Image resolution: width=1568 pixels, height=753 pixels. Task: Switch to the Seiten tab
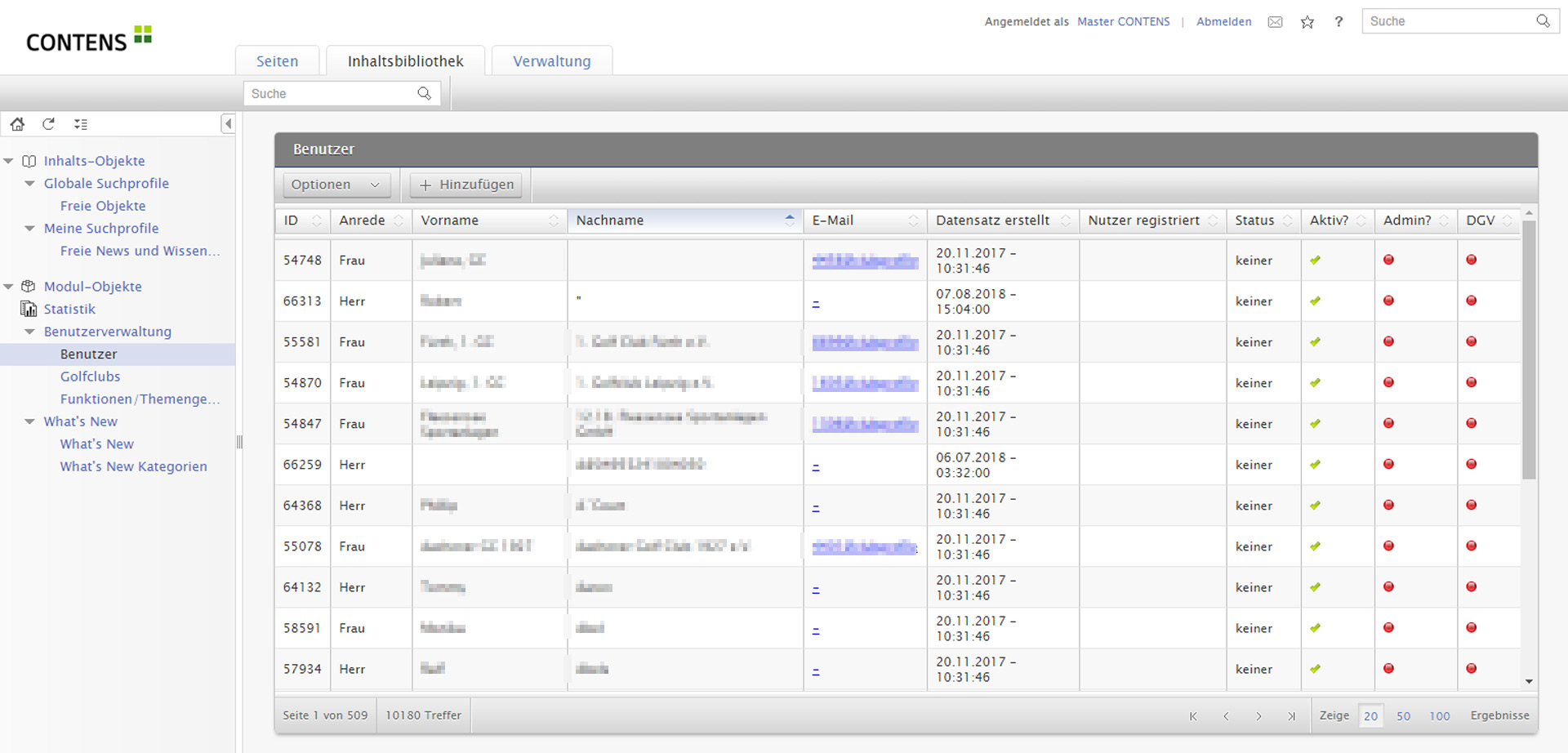277,61
